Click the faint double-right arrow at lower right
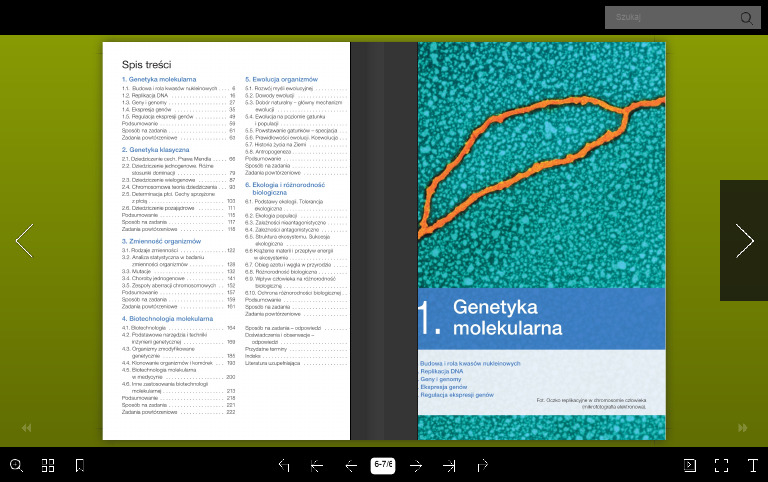The height and width of the screenshot is (482, 768). [x=742, y=428]
